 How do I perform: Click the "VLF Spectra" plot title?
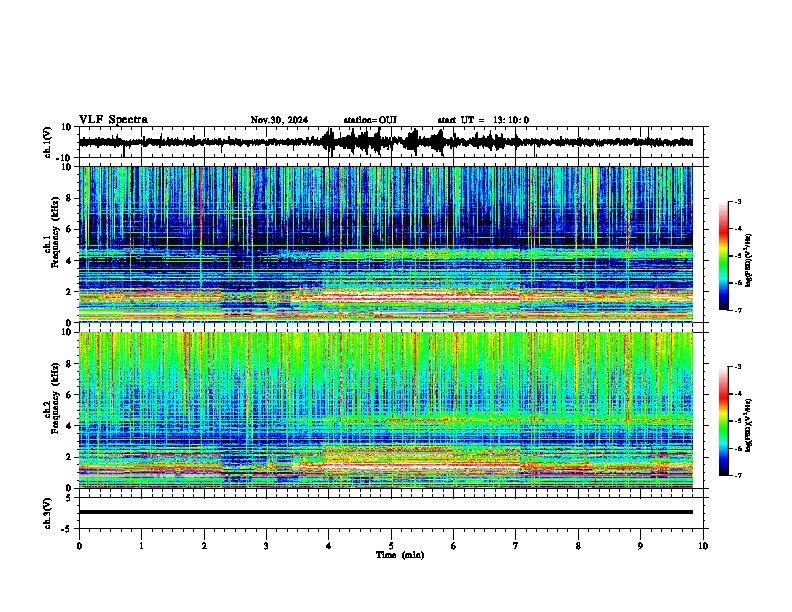point(113,120)
